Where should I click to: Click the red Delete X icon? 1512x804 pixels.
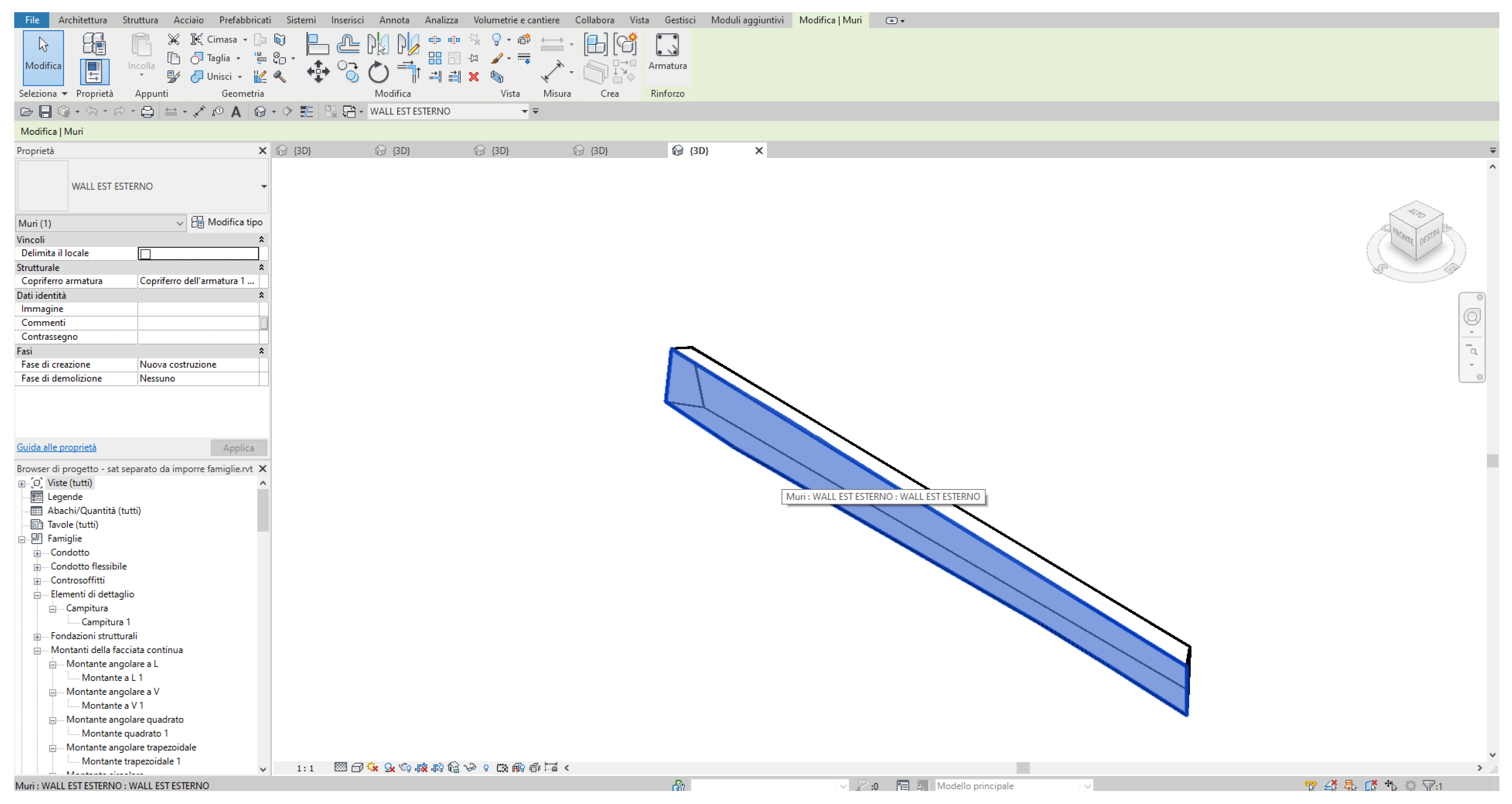474,77
